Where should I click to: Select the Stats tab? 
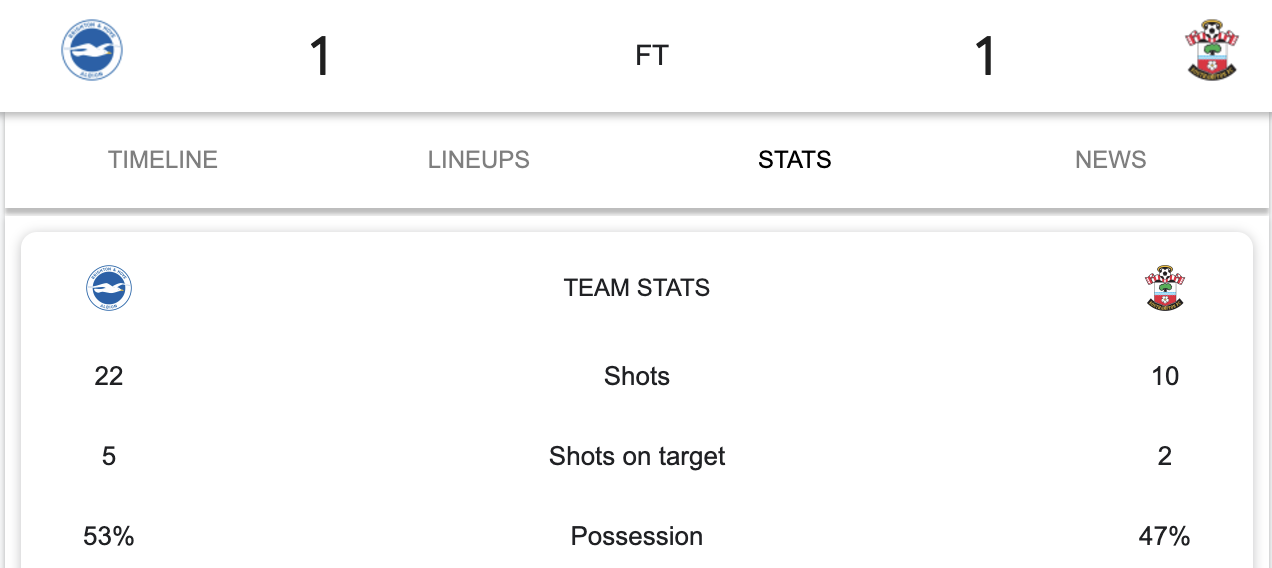[x=795, y=160]
